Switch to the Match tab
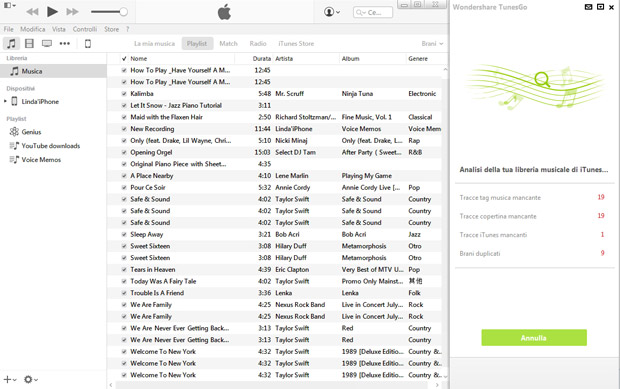620x389 pixels. (x=229, y=43)
